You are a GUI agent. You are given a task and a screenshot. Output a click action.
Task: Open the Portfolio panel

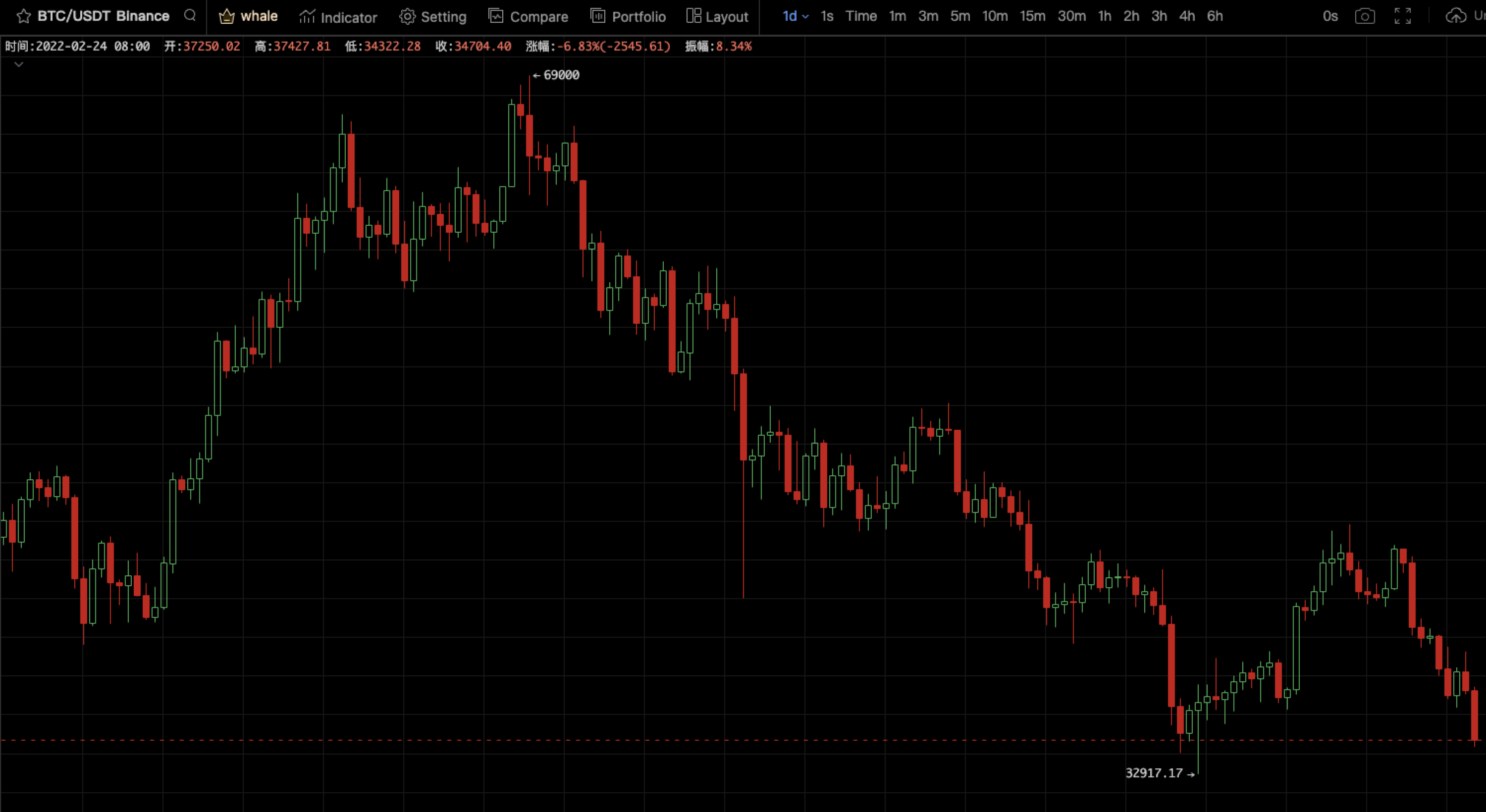628,17
